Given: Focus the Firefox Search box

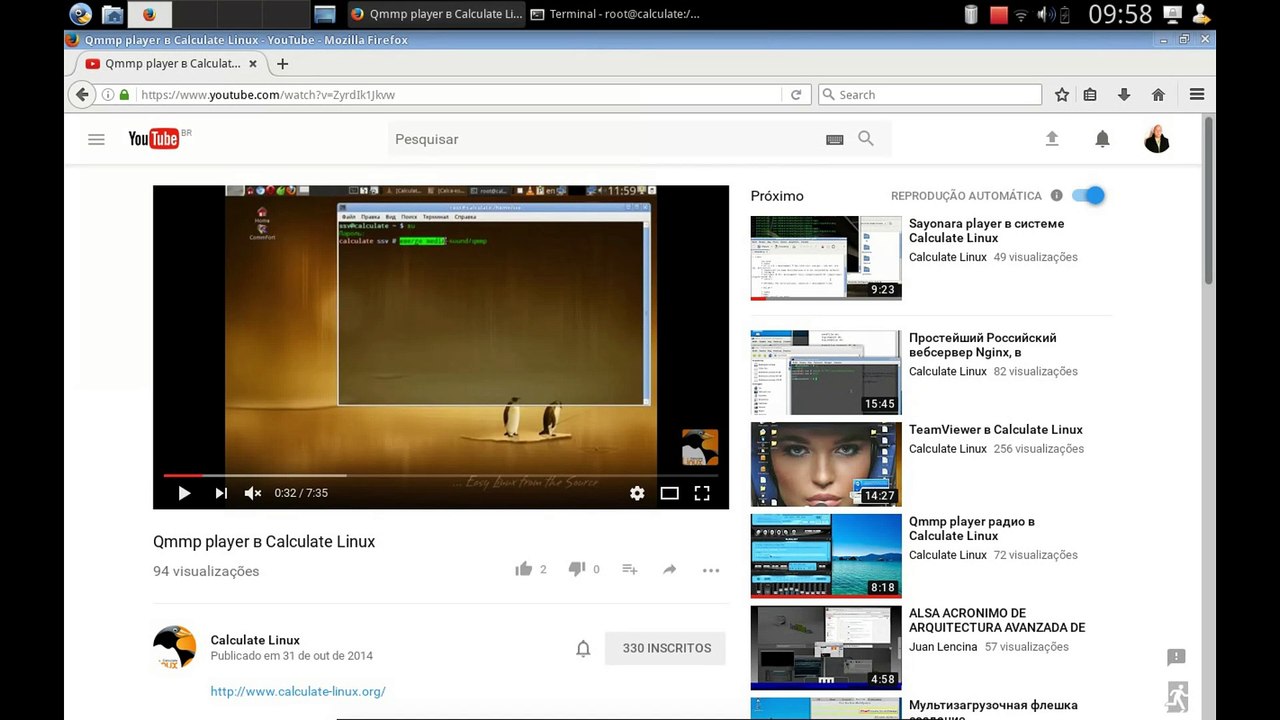Looking at the screenshot, I should tap(930, 95).
